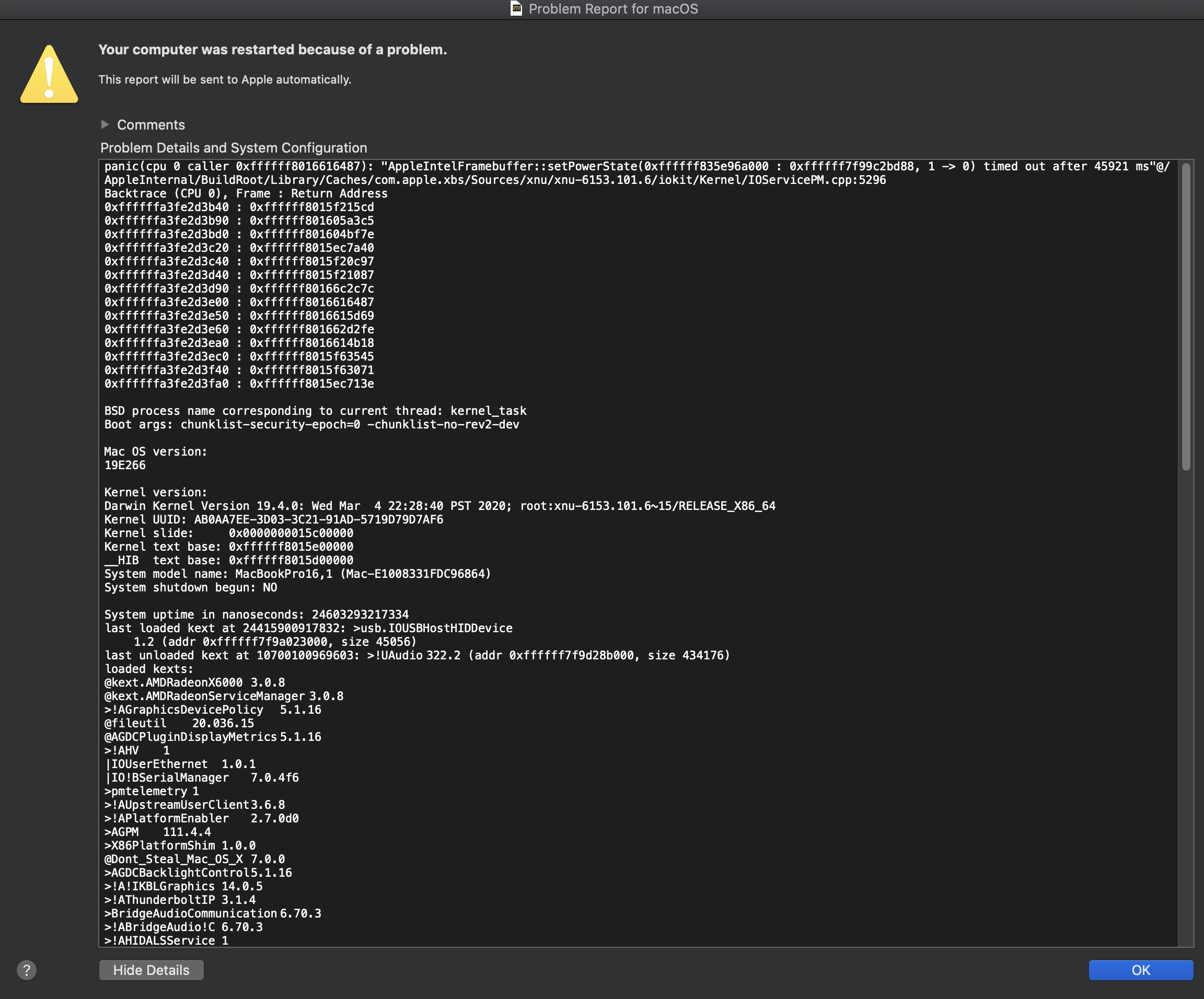Click the help question mark button
Screen dimensions: 1204x999
tap(26, 970)
